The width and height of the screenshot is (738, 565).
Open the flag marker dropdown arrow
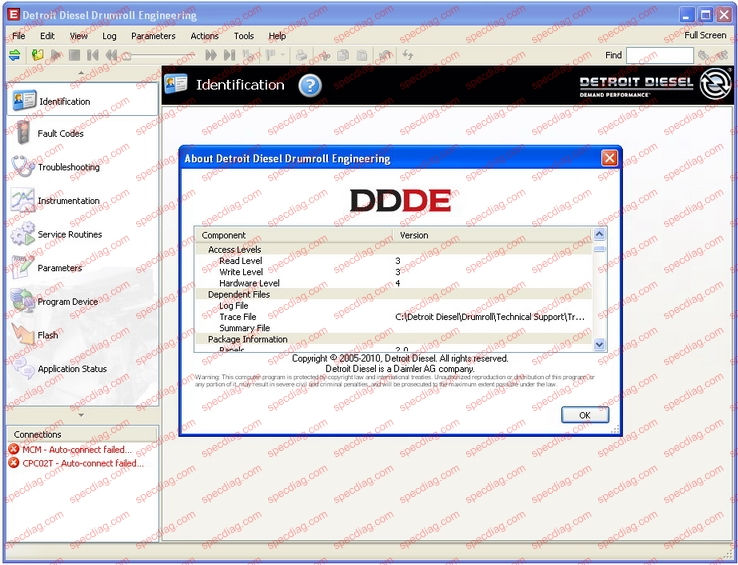click(282, 55)
